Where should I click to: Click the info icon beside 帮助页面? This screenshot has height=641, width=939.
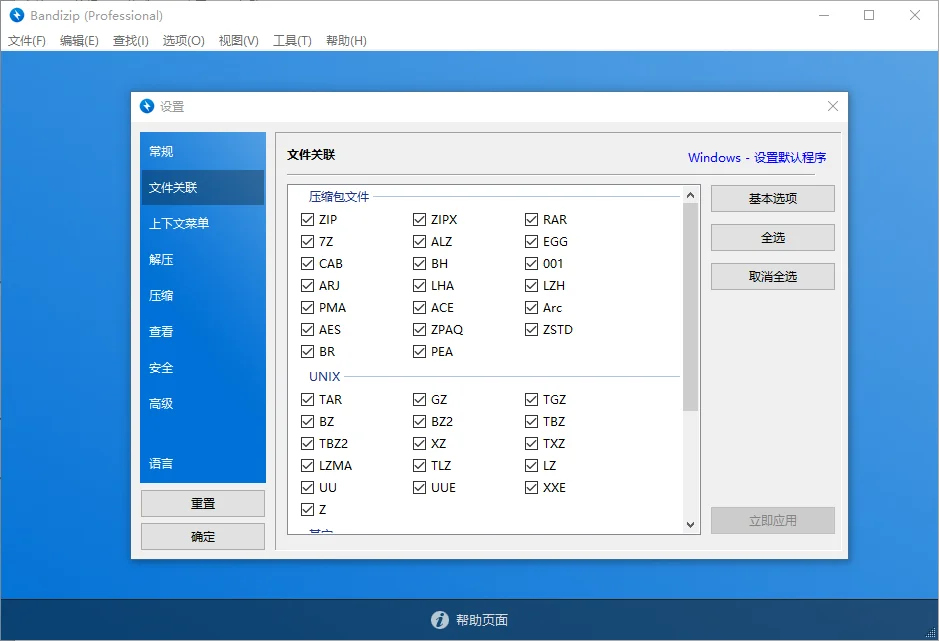[439, 619]
